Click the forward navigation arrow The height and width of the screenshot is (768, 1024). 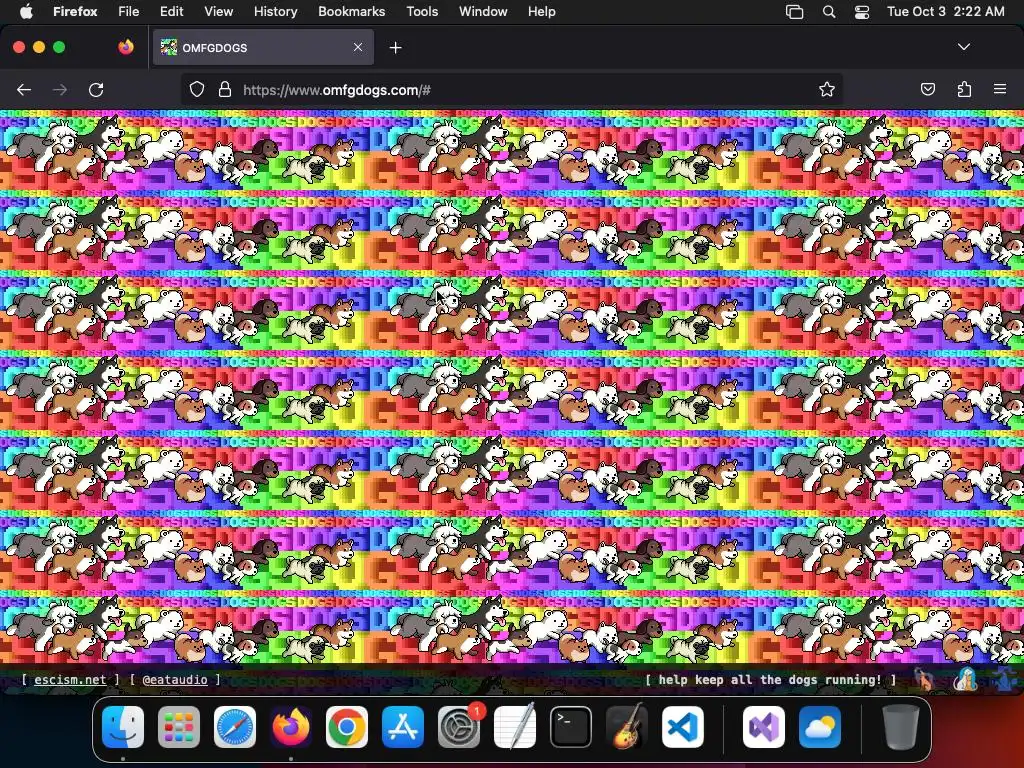tap(59, 90)
